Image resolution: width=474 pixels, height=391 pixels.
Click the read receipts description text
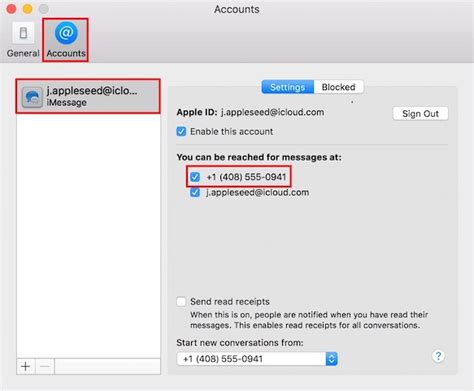(309, 320)
